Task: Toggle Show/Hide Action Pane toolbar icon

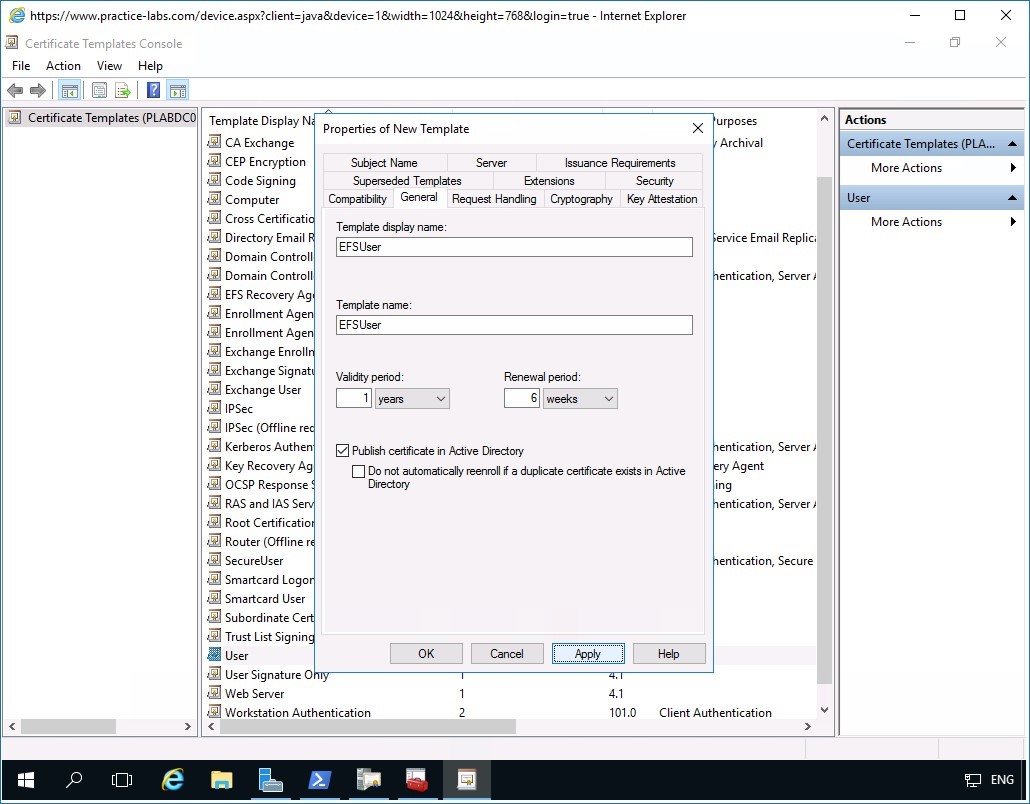Action: coord(177,91)
